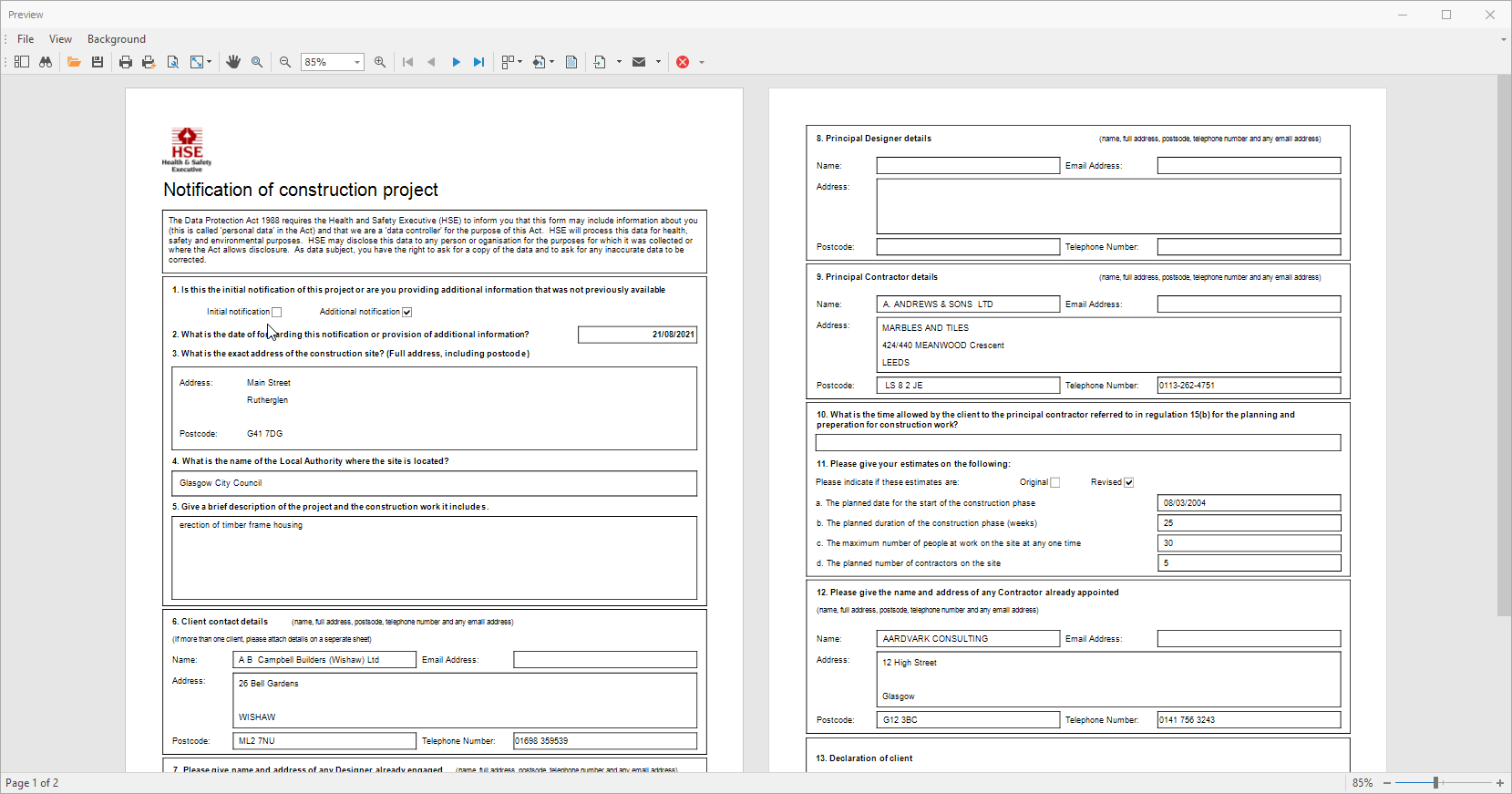Open the View menu

point(60,39)
